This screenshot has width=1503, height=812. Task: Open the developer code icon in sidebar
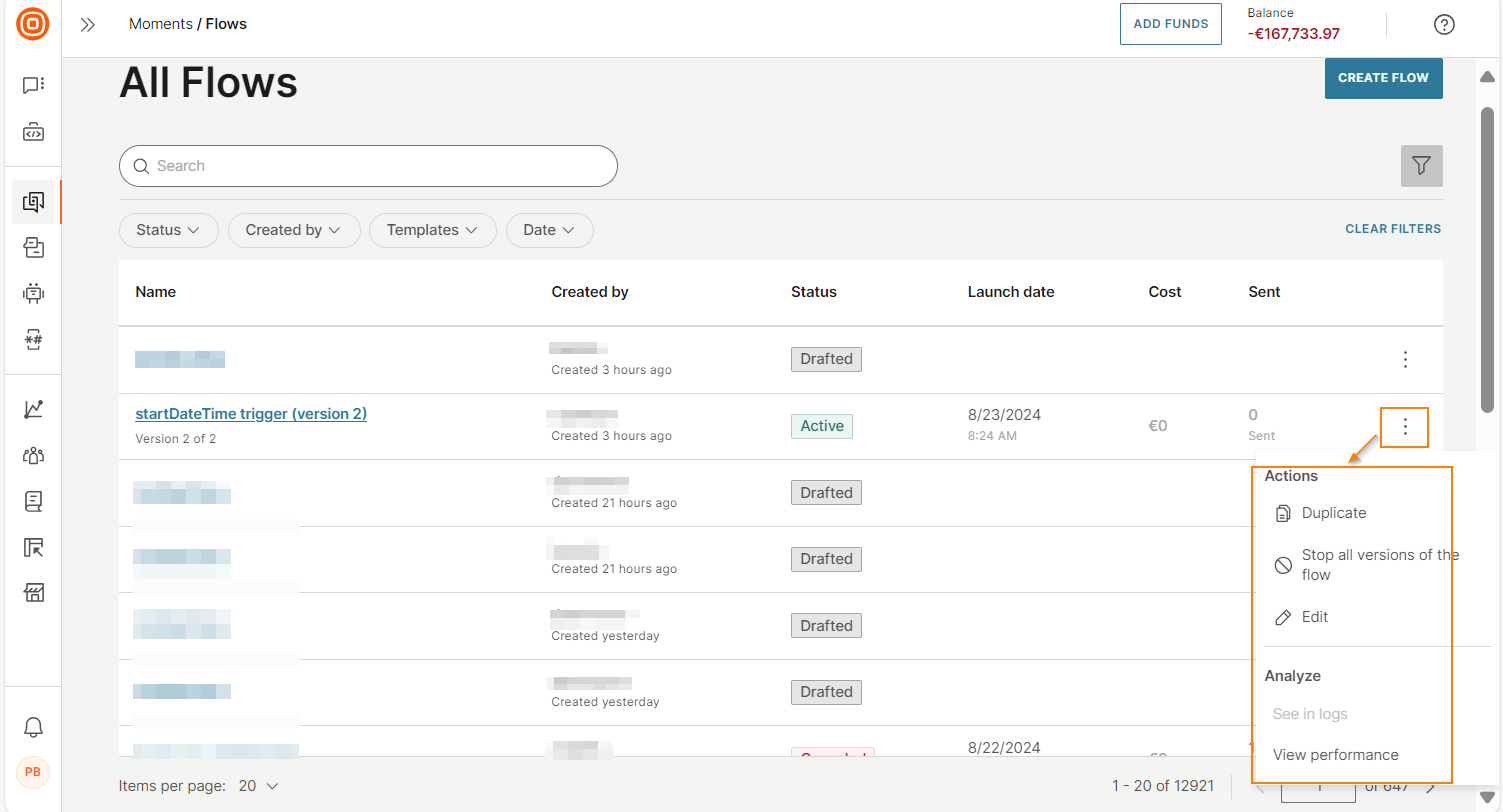pyautogui.click(x=33, y=132)
